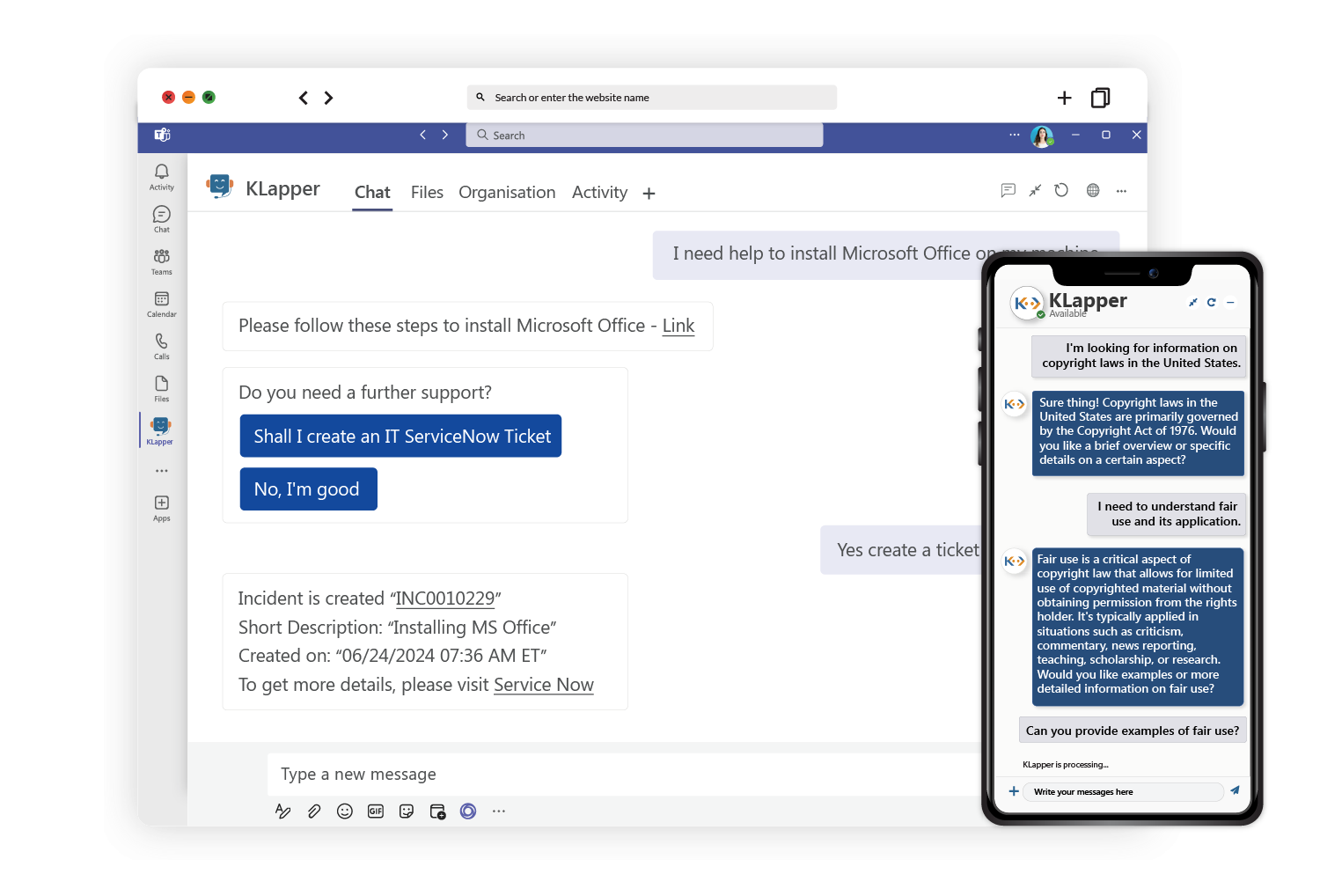Click the browser address bar
The image size is (1320, 896).
point(652,98)
